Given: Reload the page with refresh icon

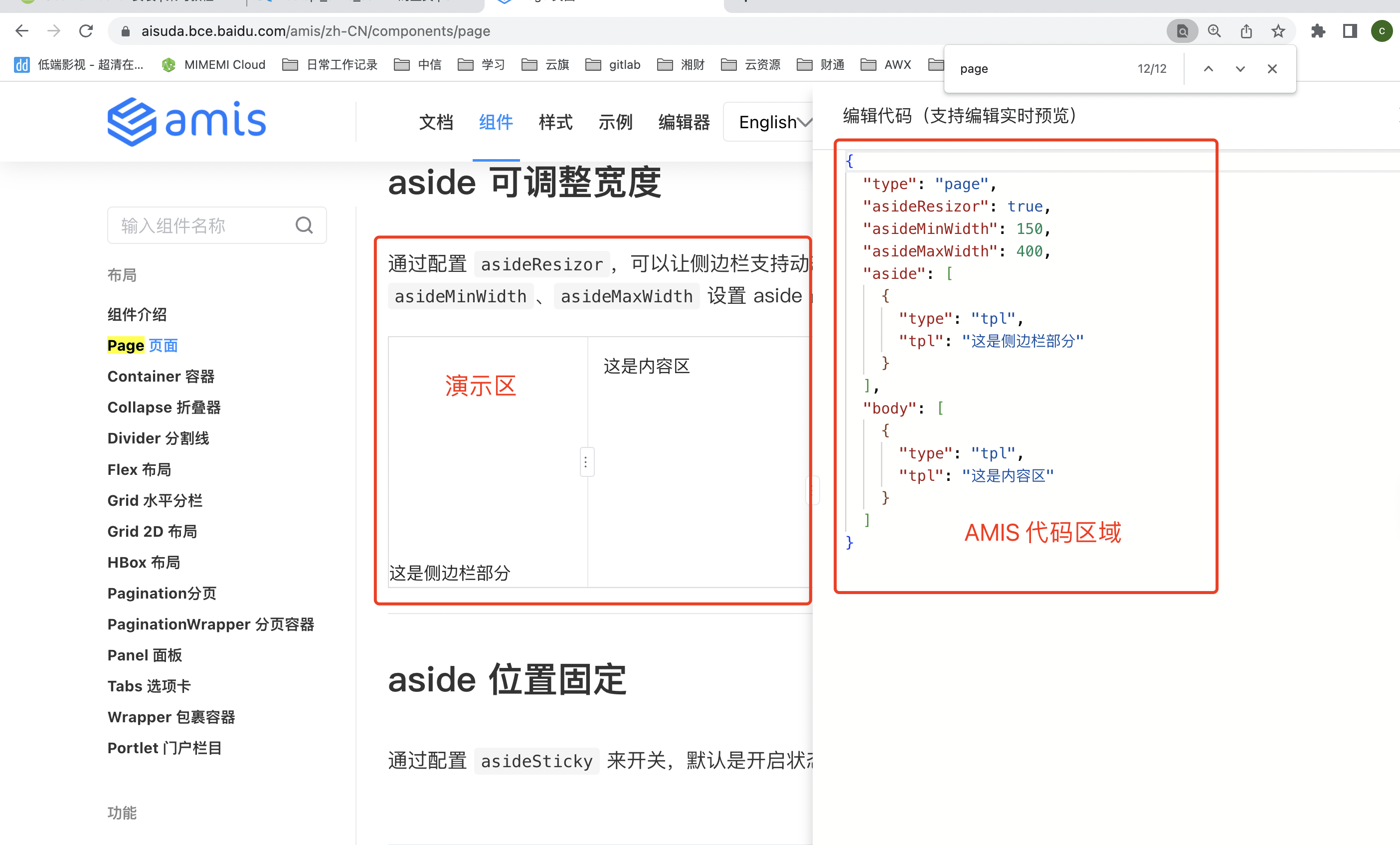Looking at the screenshot, I should [x=86, y=31].
